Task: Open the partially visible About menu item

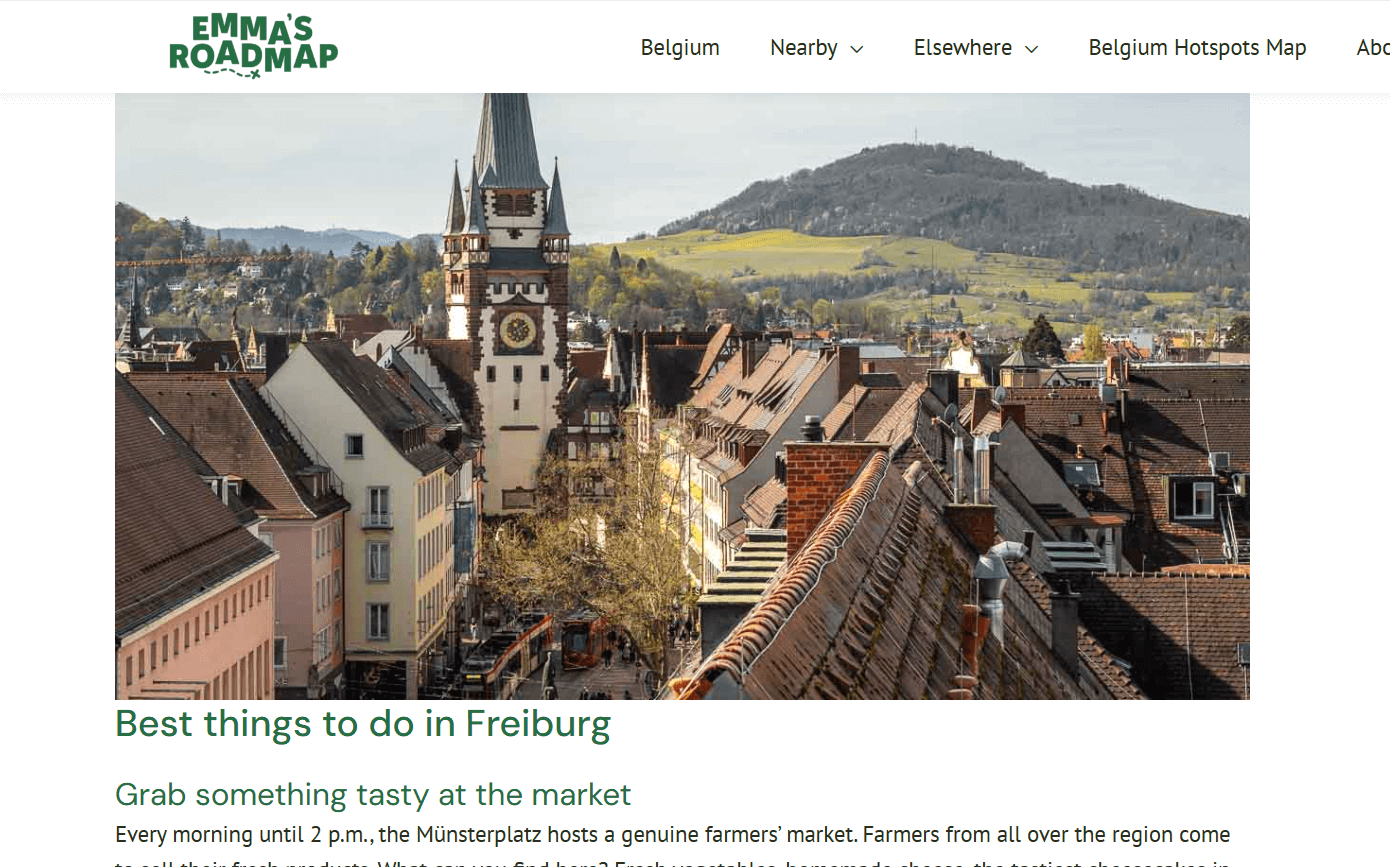Action: (1373, 47)
